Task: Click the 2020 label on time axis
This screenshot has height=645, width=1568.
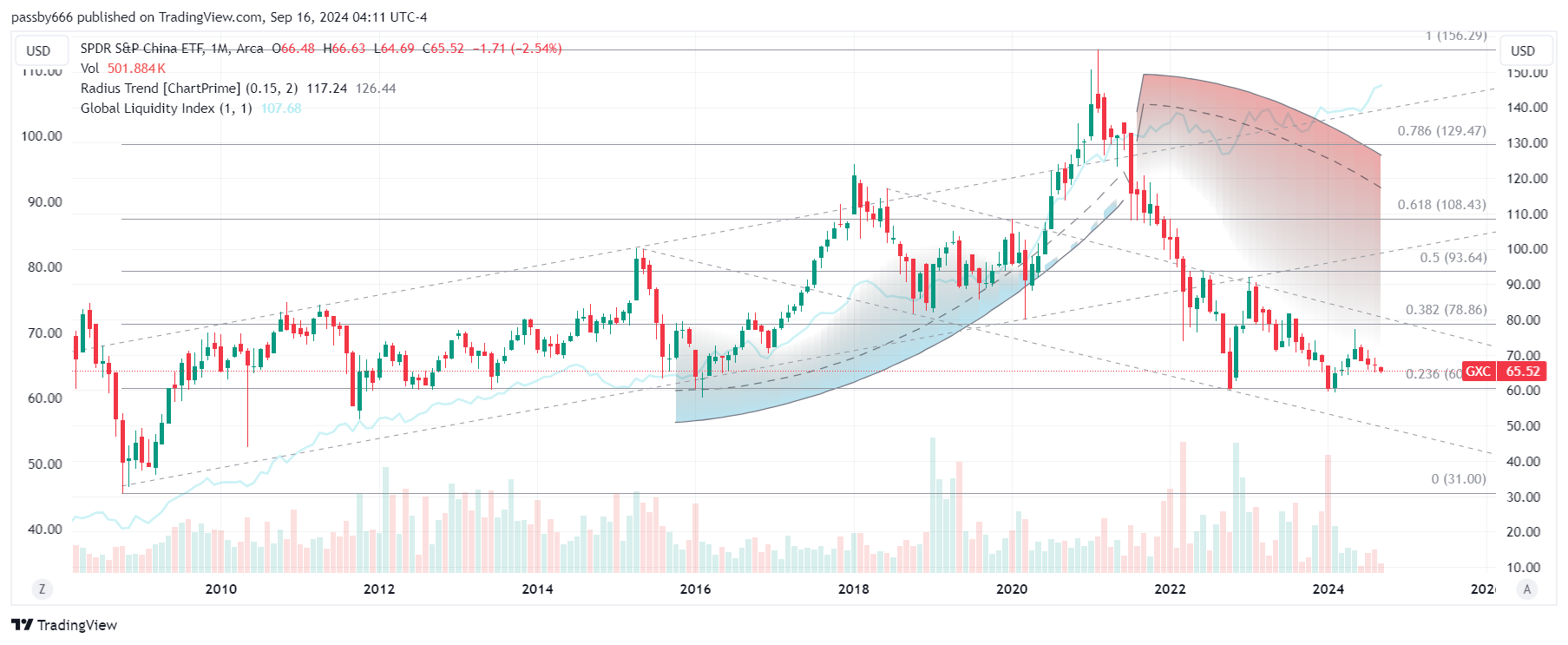Action: [1012, 589]
